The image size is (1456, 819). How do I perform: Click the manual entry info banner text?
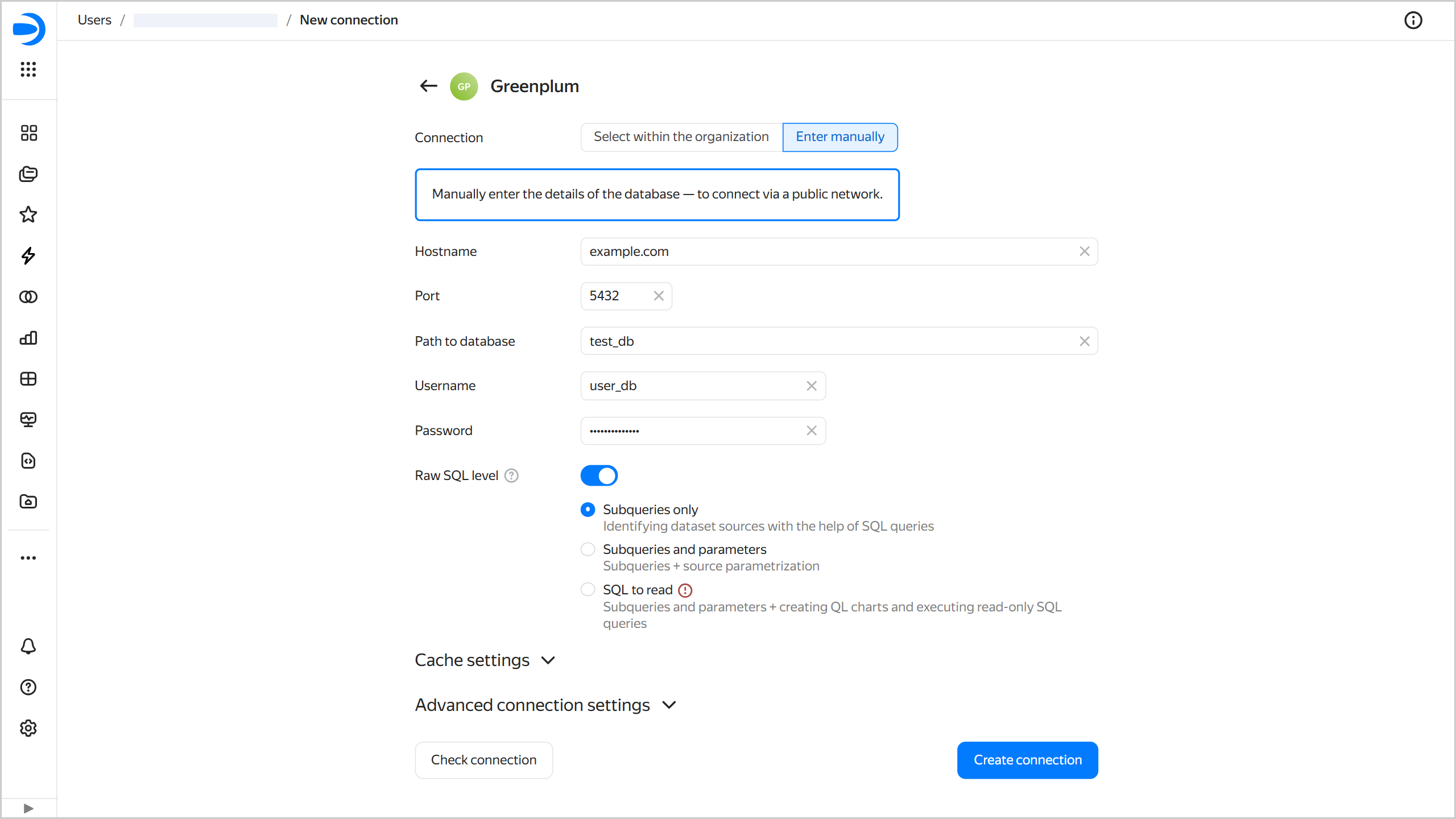(x=657, y=195)
